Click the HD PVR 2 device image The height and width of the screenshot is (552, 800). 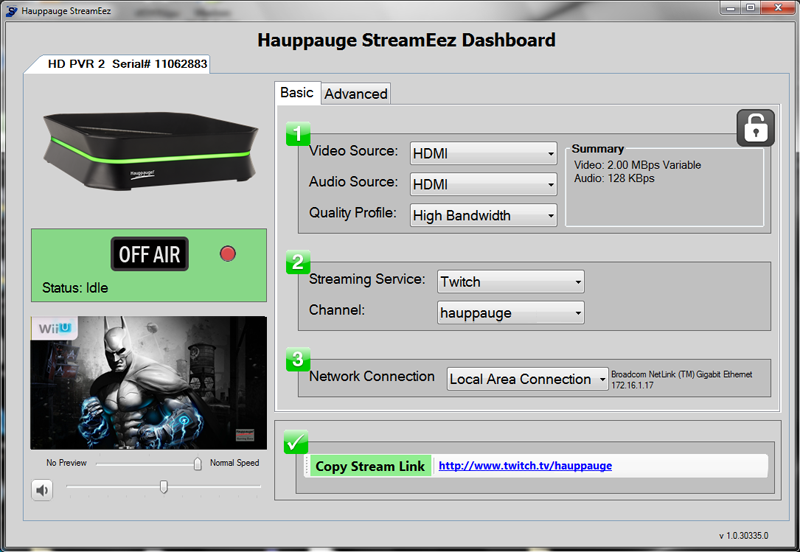[x=148, y=150]
